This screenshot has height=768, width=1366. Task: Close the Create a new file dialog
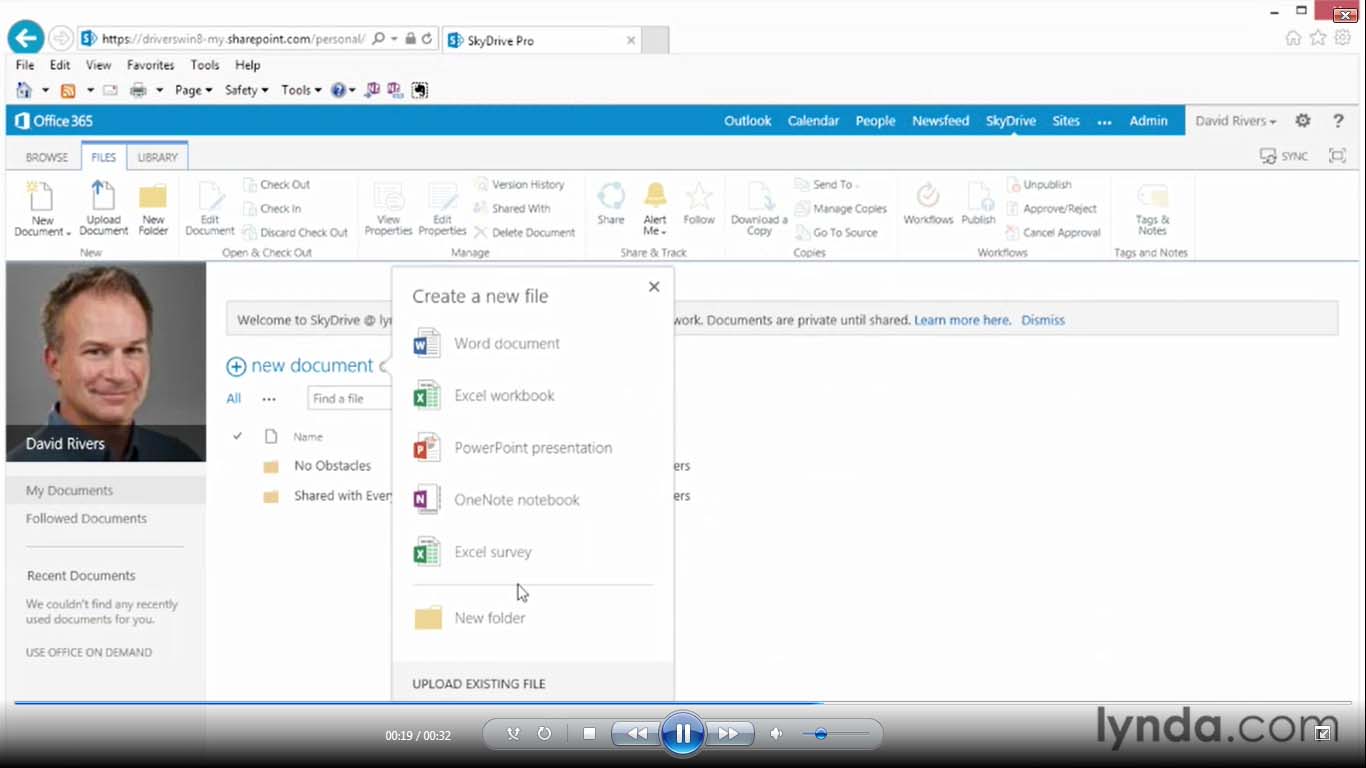(x=654, y=287)
